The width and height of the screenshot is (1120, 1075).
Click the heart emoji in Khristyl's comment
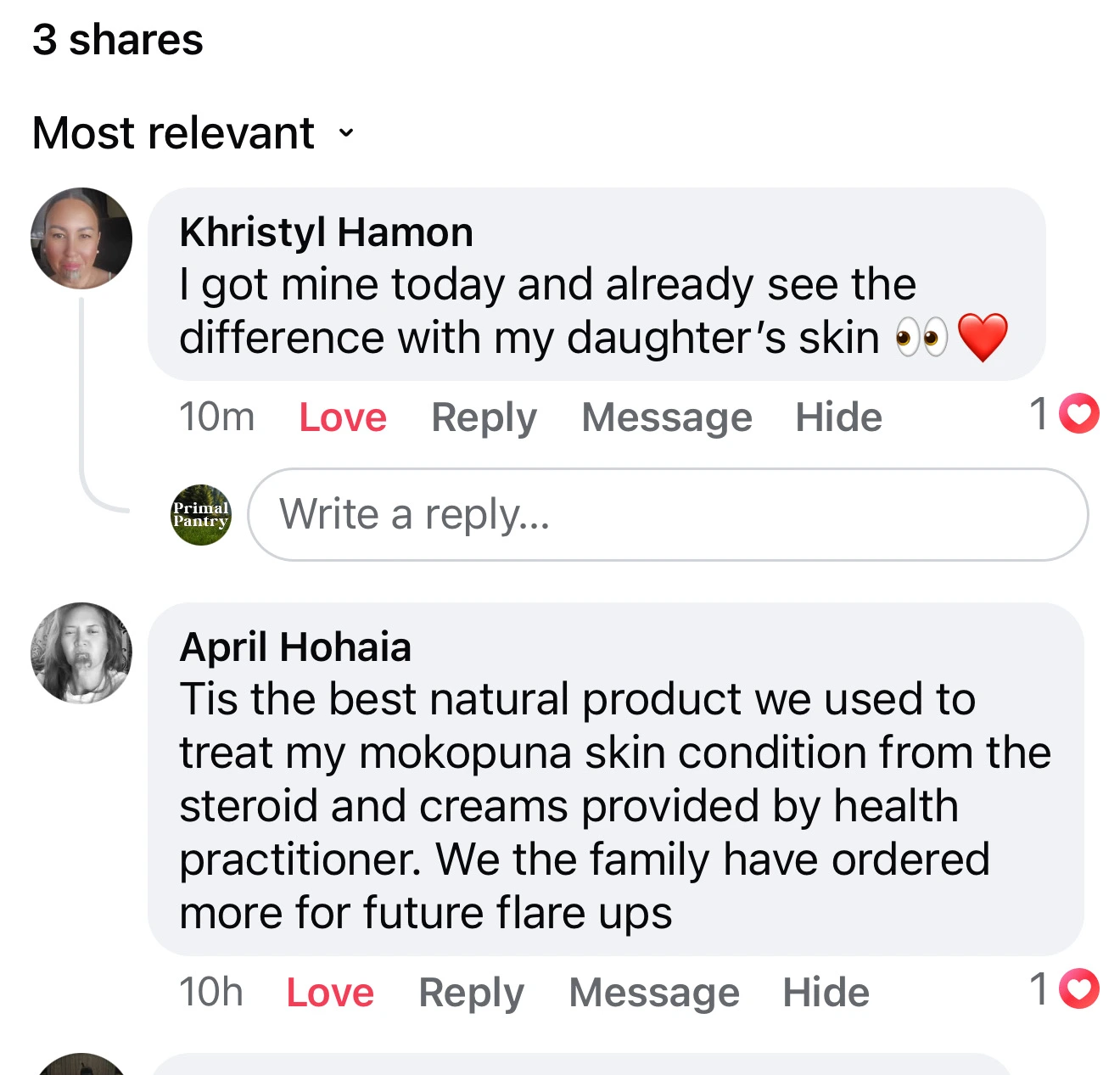(x=982, y=334)
